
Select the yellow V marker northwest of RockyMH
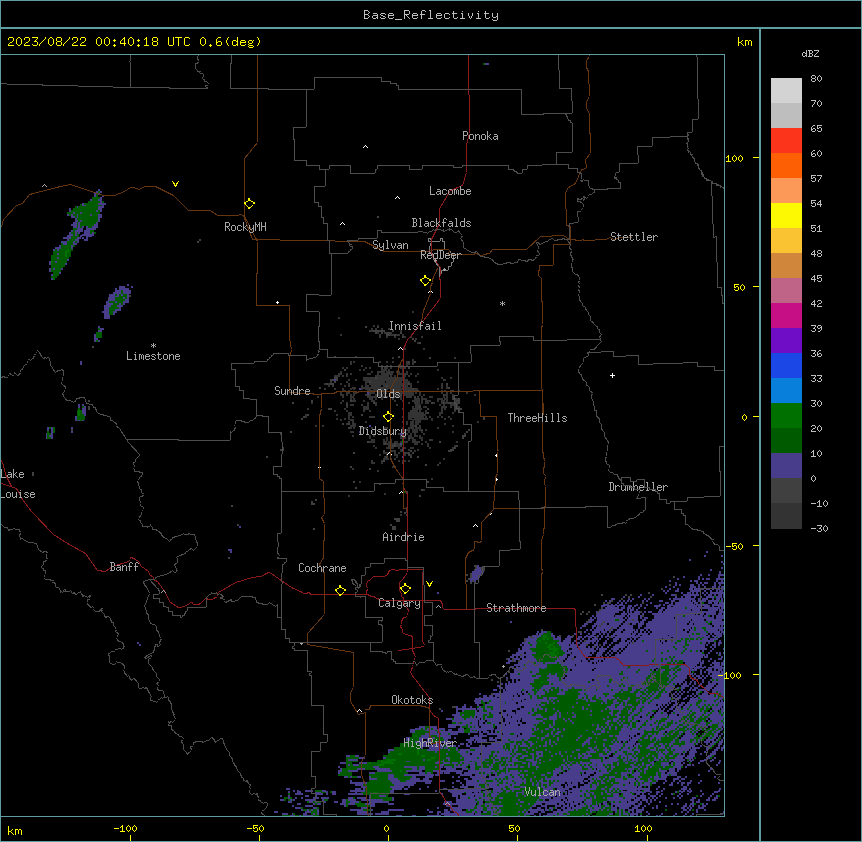pos(175,184)
